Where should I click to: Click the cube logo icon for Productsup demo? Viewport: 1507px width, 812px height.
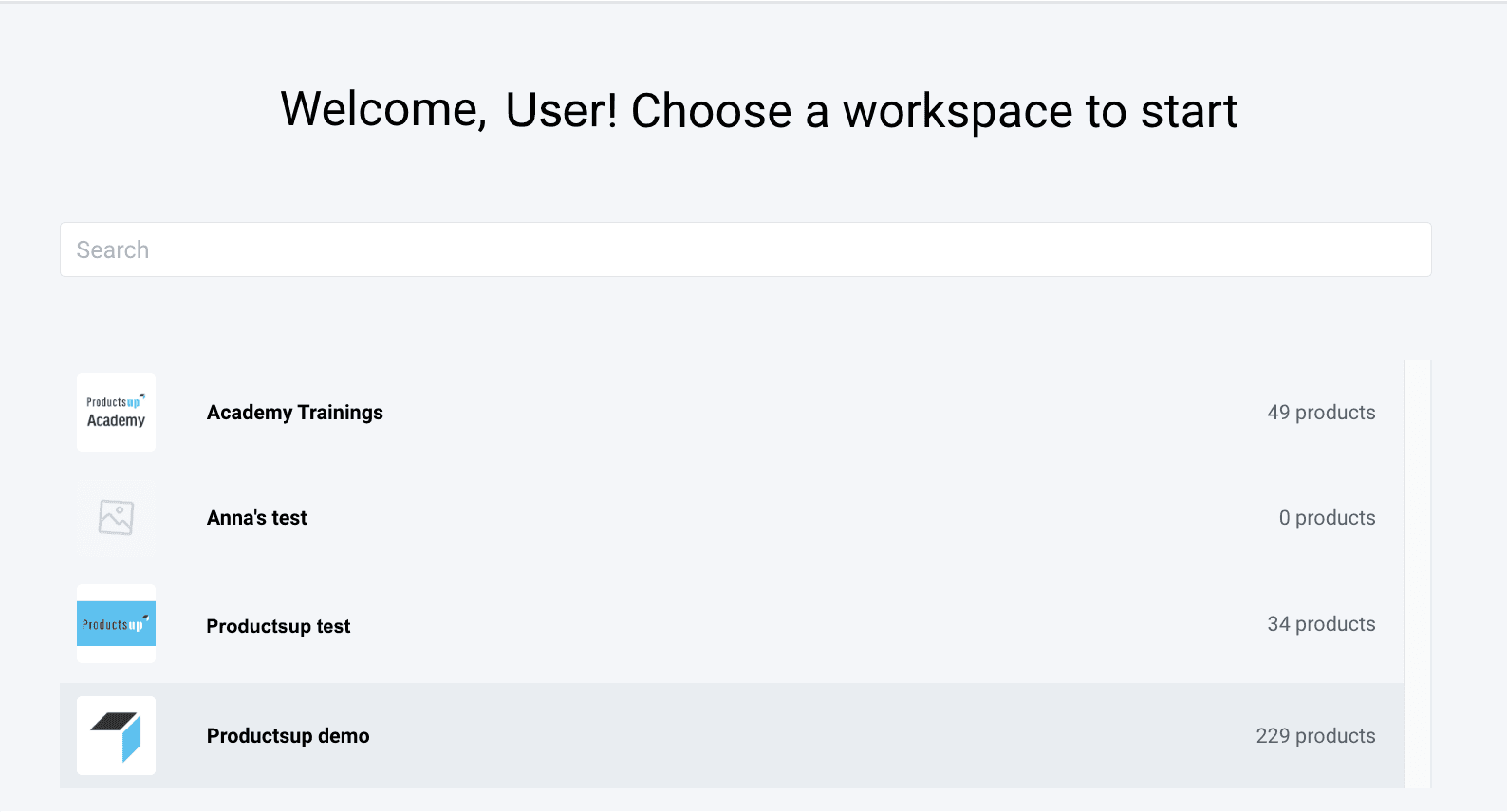coord(116,736)
